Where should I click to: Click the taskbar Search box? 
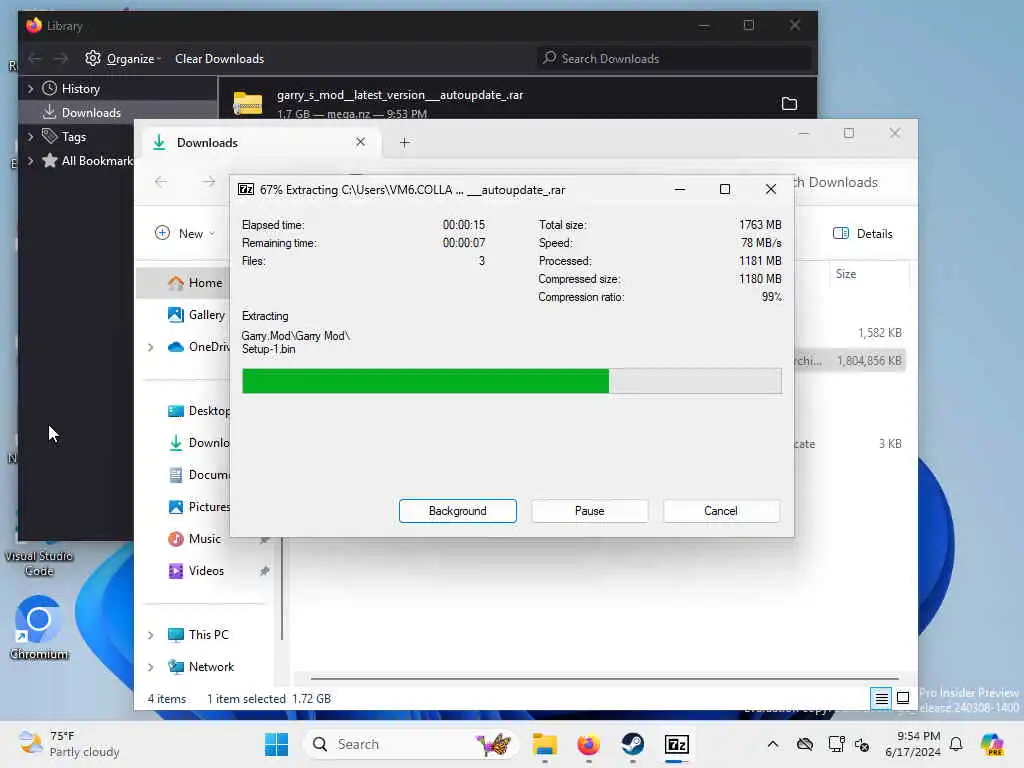410,744
